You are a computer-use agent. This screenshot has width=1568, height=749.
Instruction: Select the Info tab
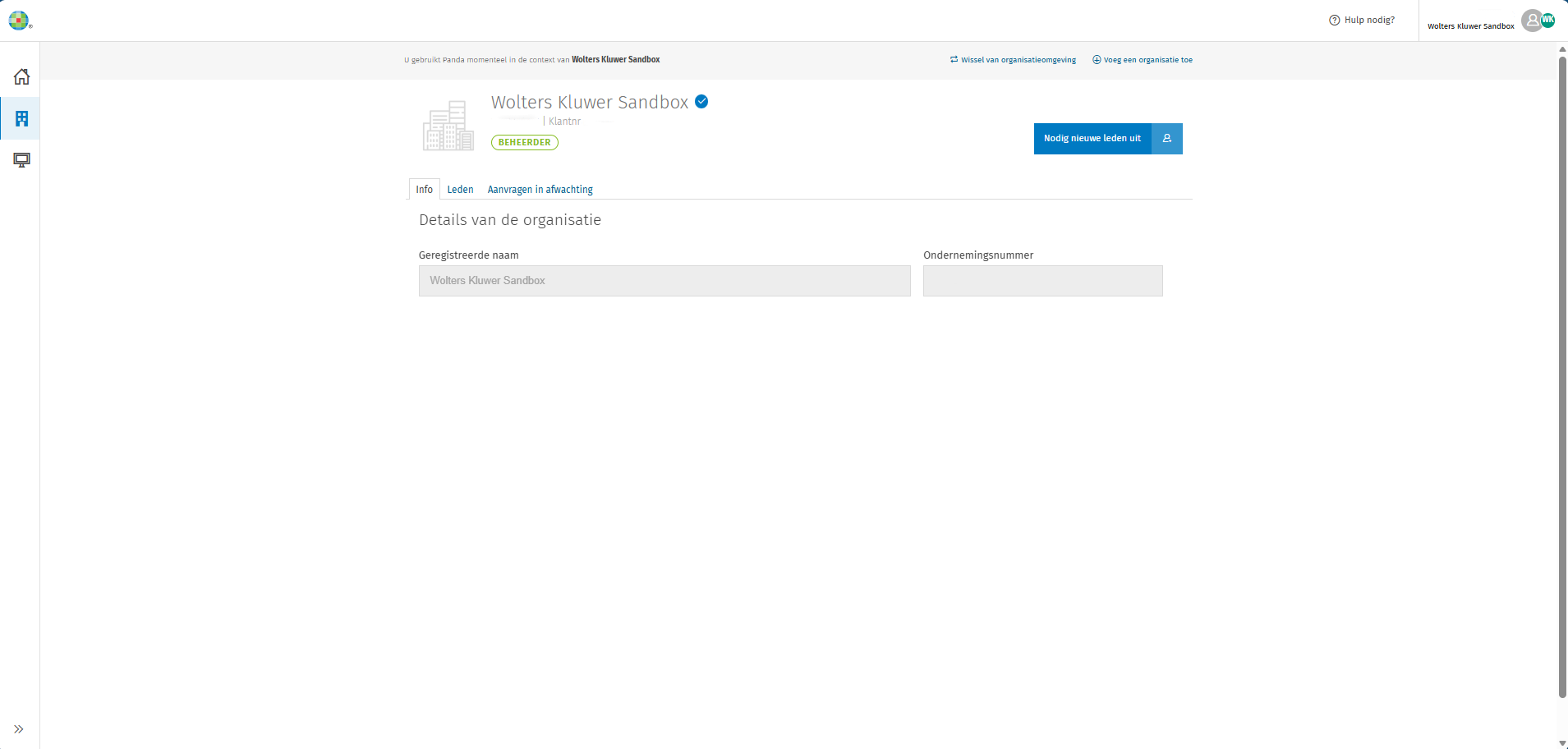point(424,190)
